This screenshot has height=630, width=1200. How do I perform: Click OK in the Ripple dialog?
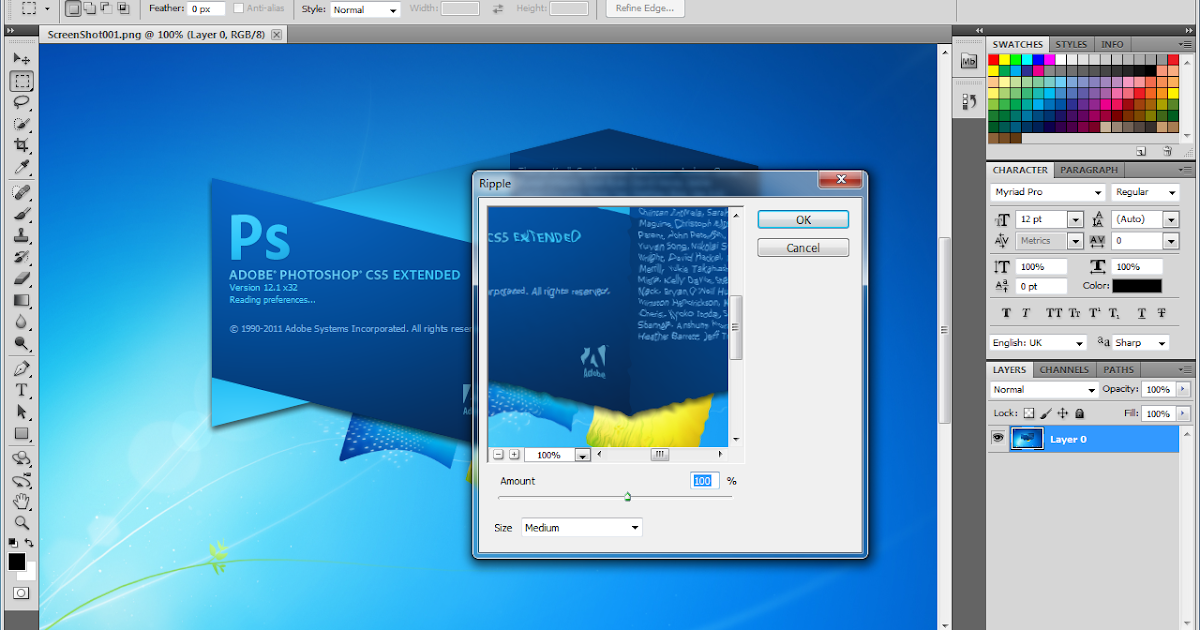coord(803,220)
